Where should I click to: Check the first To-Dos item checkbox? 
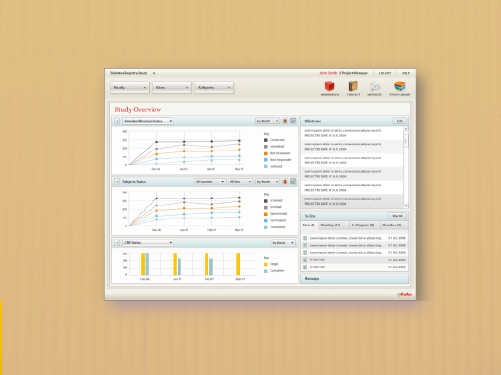(305, 238)
